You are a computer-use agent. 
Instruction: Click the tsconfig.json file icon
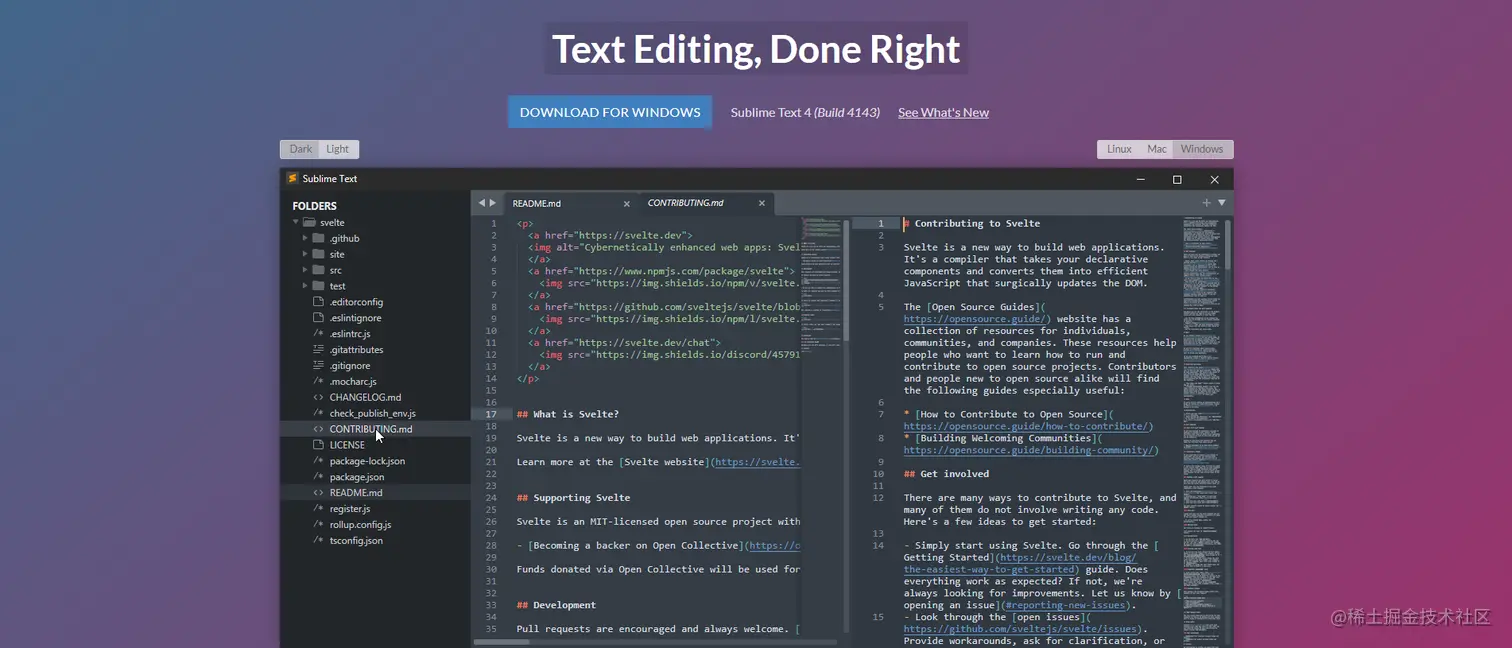318,541
